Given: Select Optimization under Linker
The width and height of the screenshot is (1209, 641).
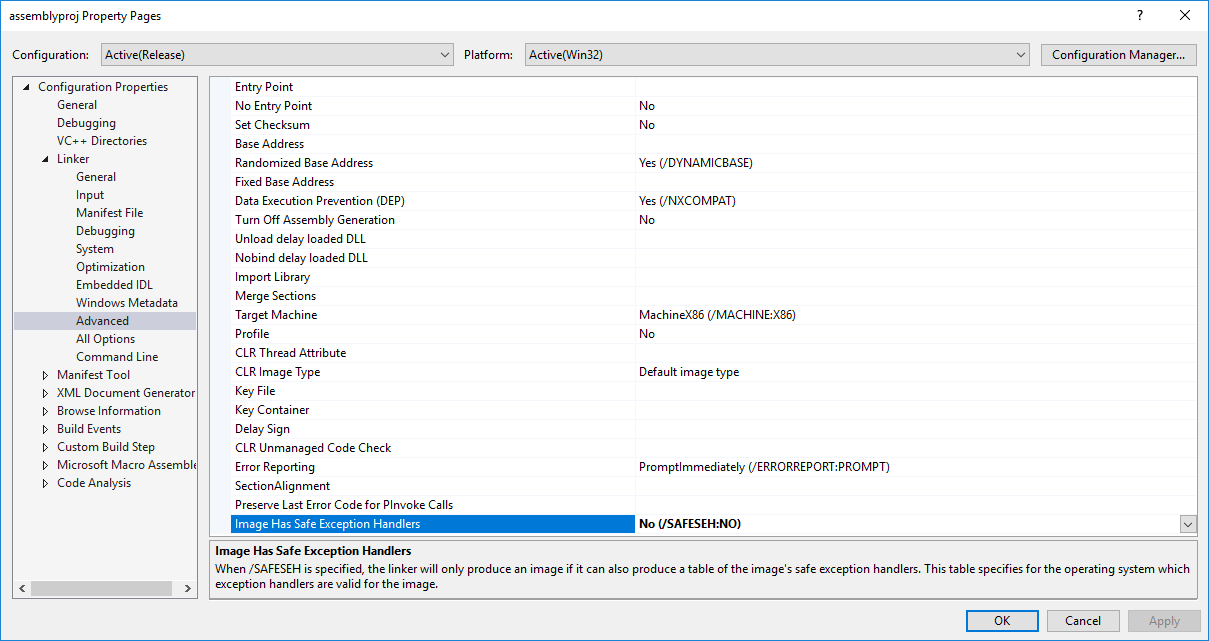Looking at the screenshot, I should point(110,267).
